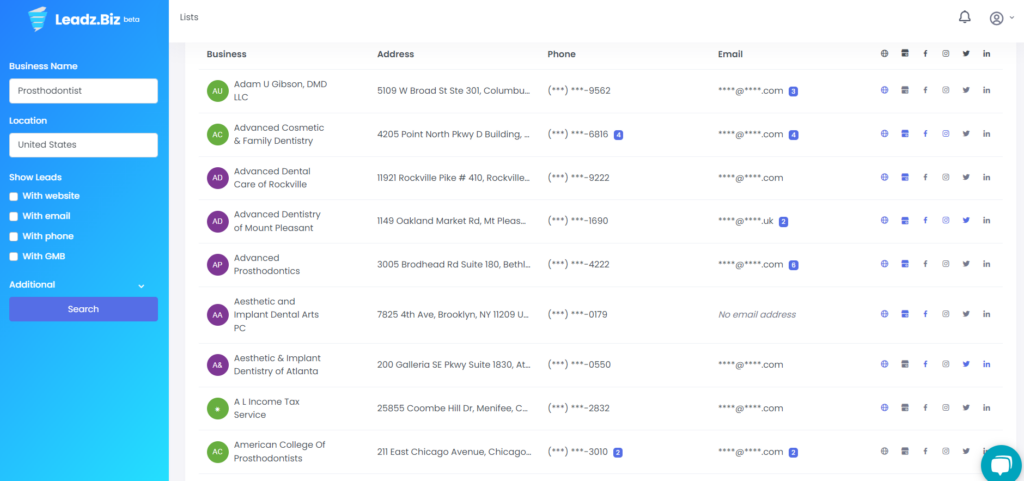The height and width of the screenshot is (481, 1024).
Task: Open LinkedIn icon for Aesthetic & Implant Dentistry of Atlanta
Action: pyautogui.click(x=986, y=364)
